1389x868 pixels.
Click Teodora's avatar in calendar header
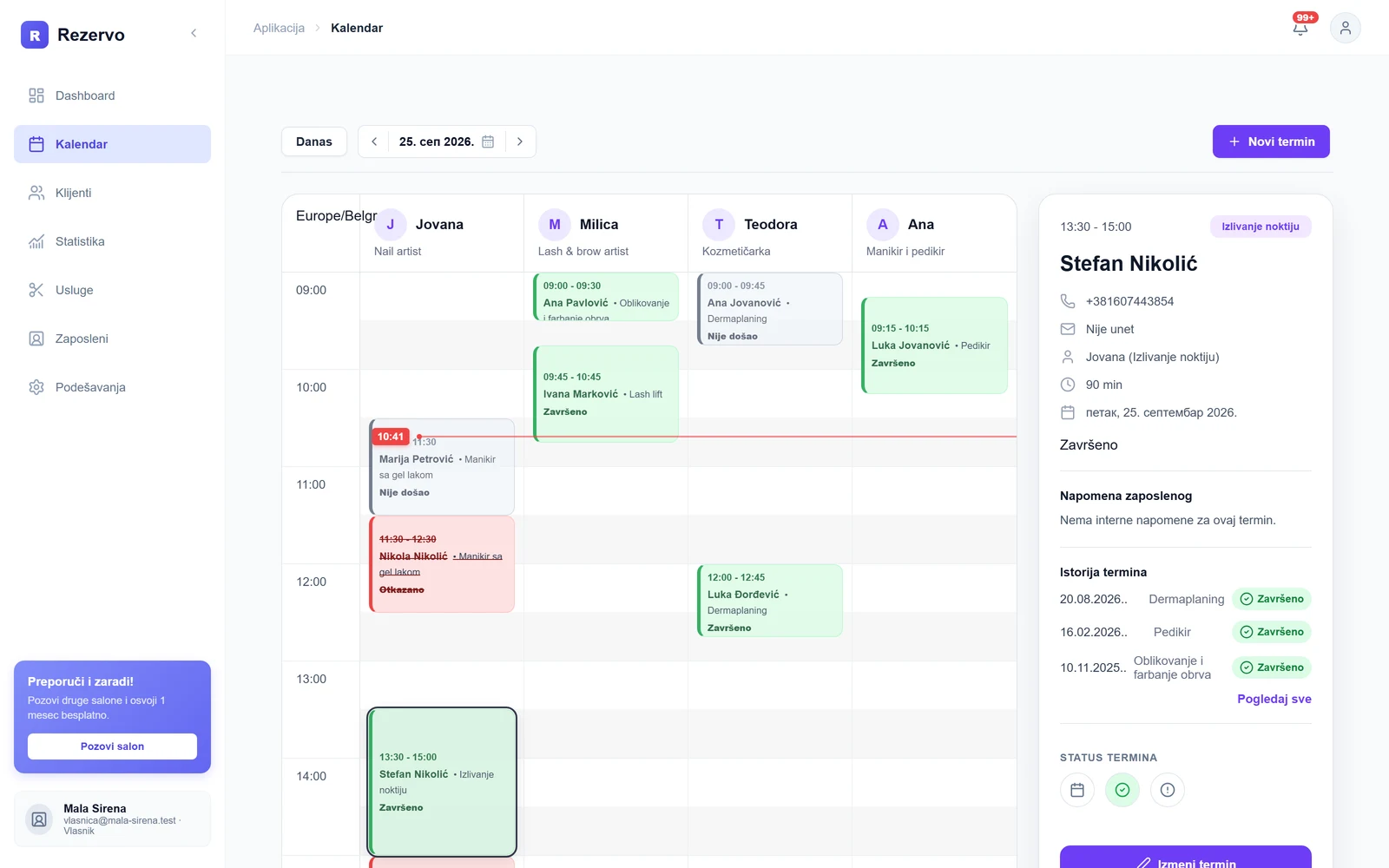(719, 225)
